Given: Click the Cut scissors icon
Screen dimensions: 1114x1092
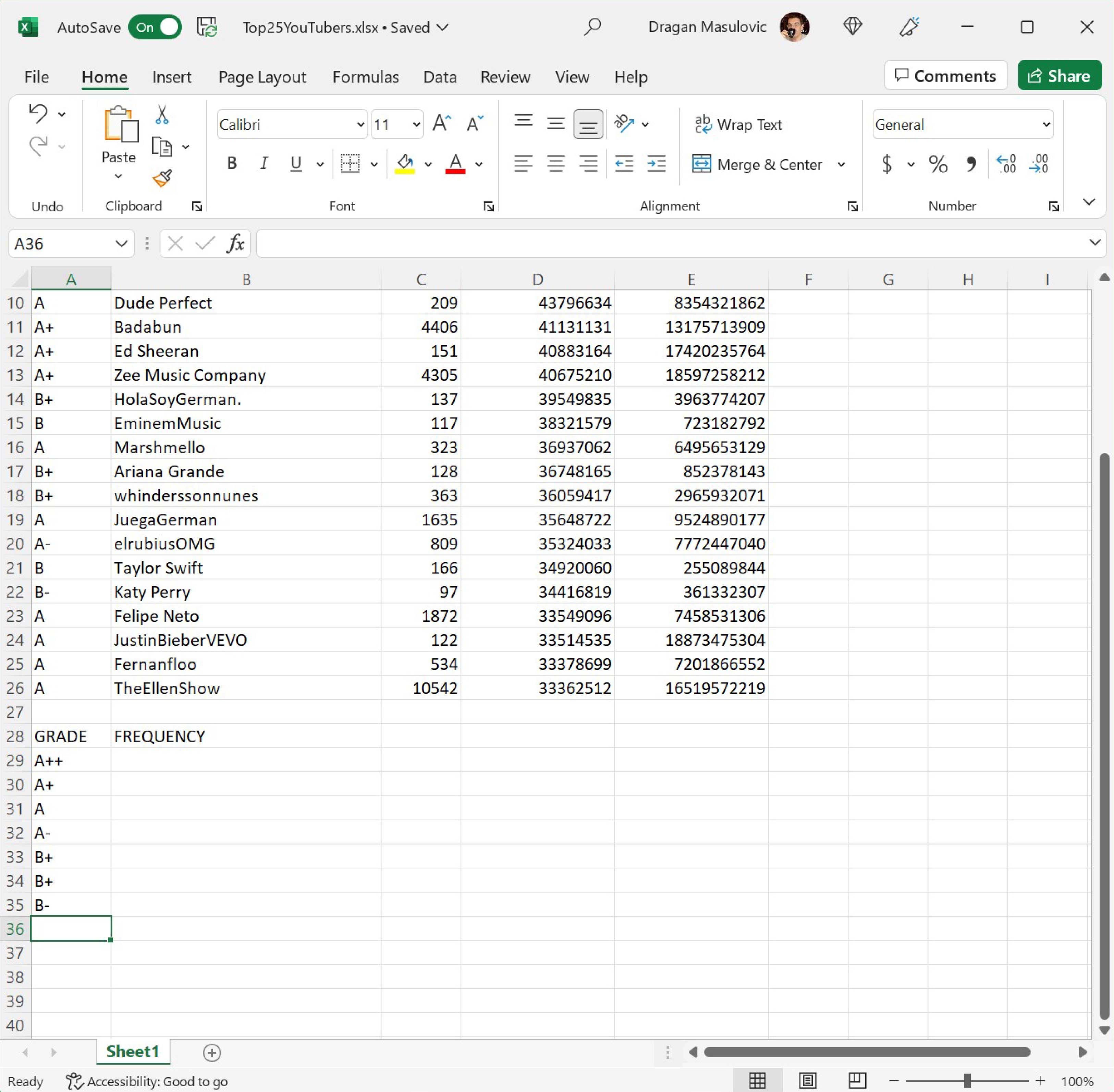Looking at the screenshot, I should [x=162, y=115].
